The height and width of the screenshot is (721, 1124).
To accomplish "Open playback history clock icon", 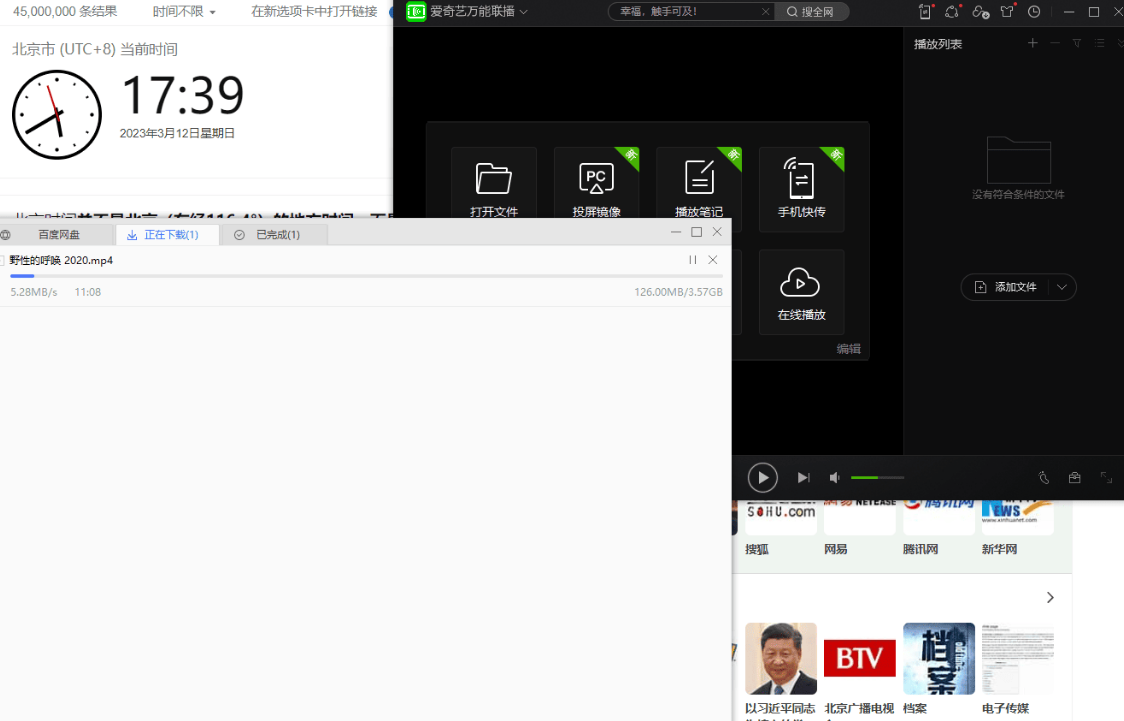I will coord(1034,12).
